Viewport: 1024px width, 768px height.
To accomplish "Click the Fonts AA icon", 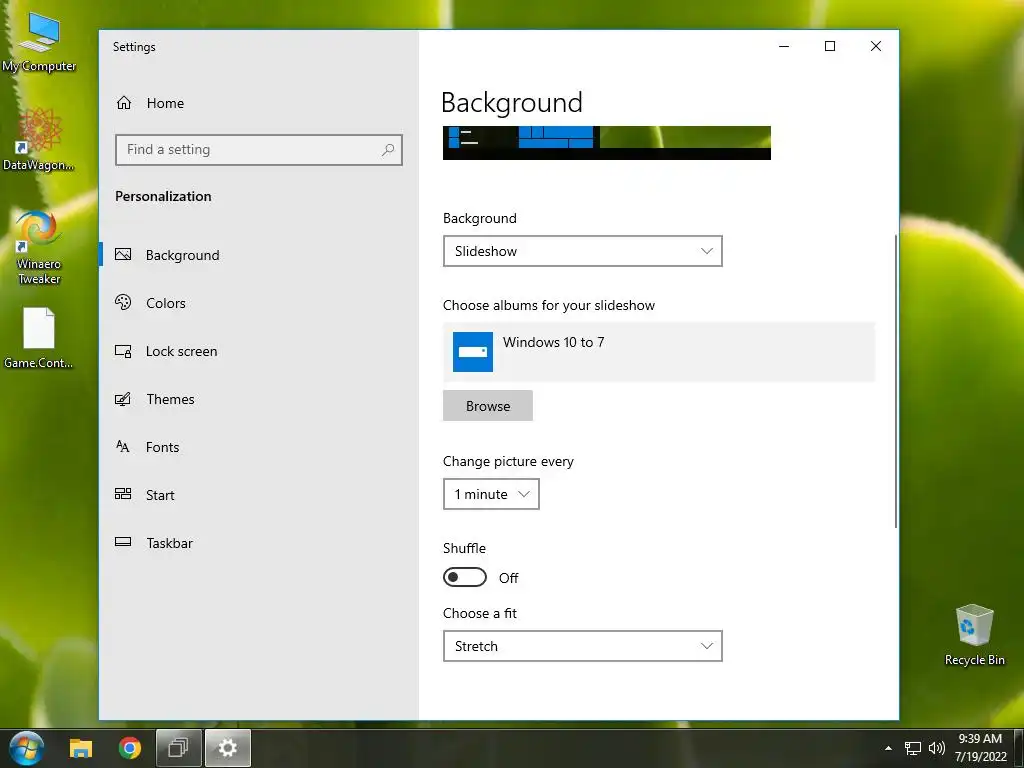I will point(123,447).
